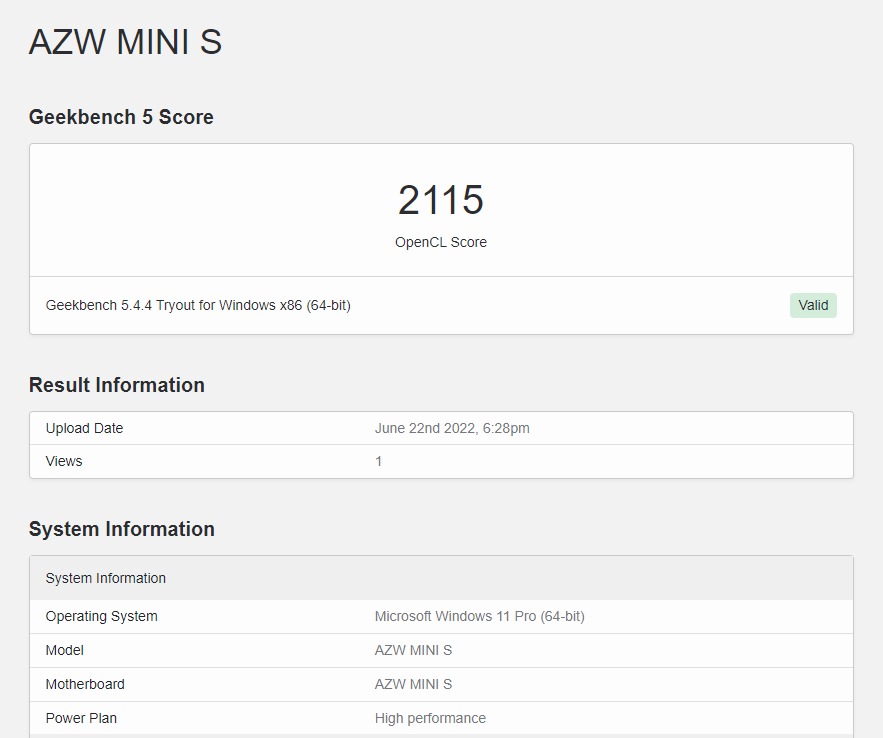This screenshot has height=738, width=883.
Task: Click the Upload Date row label
Action: 84,428
